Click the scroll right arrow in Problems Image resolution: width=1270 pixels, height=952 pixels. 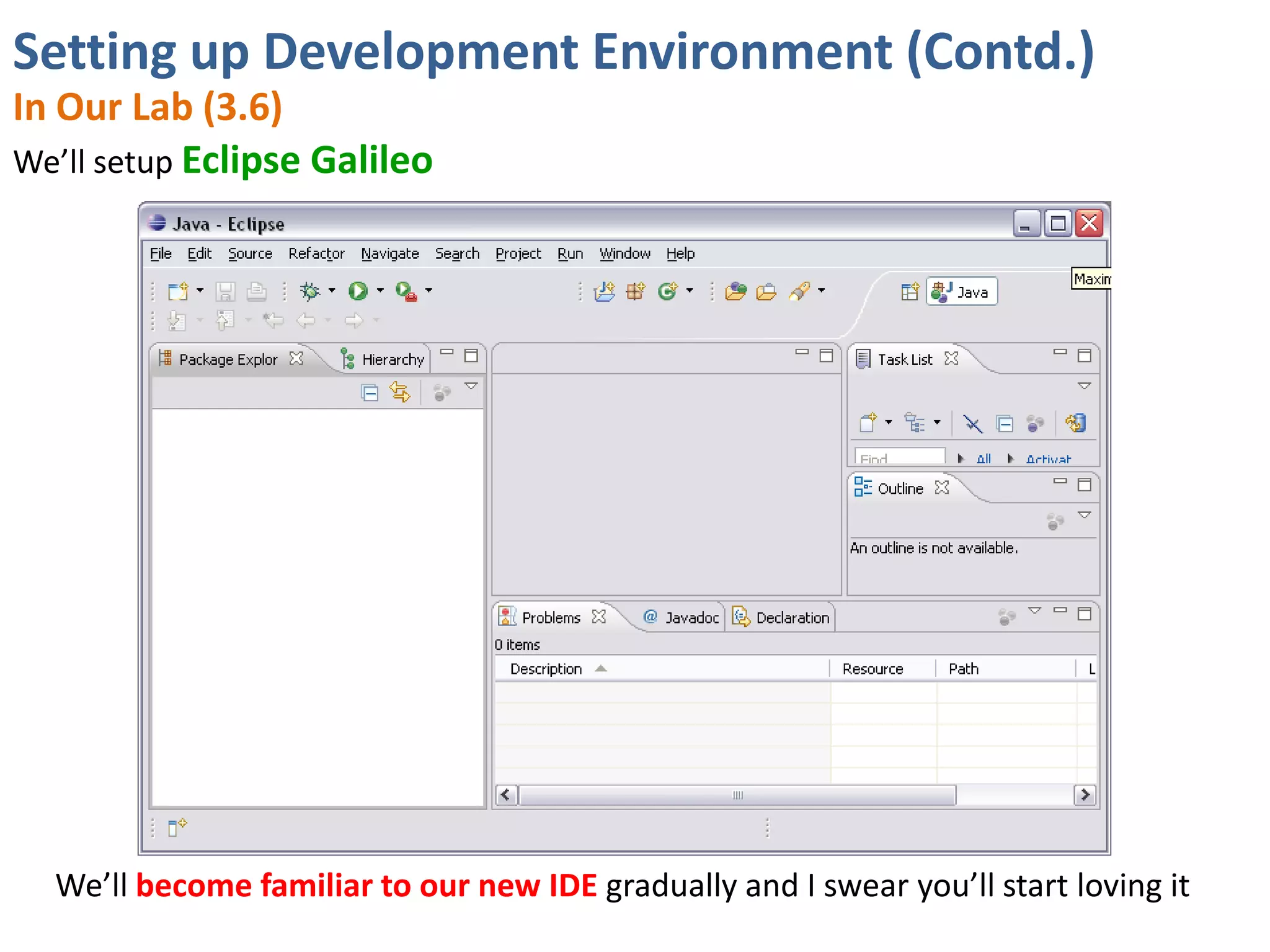coord(1085,795)
